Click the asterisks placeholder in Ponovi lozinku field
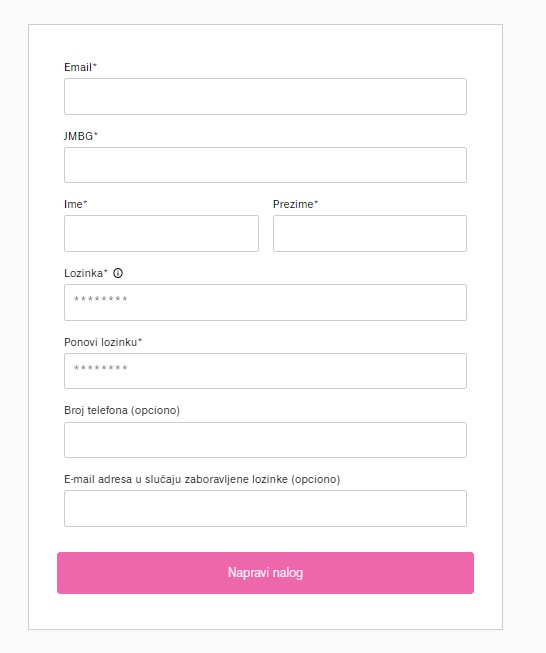 (x=101, y=368)
